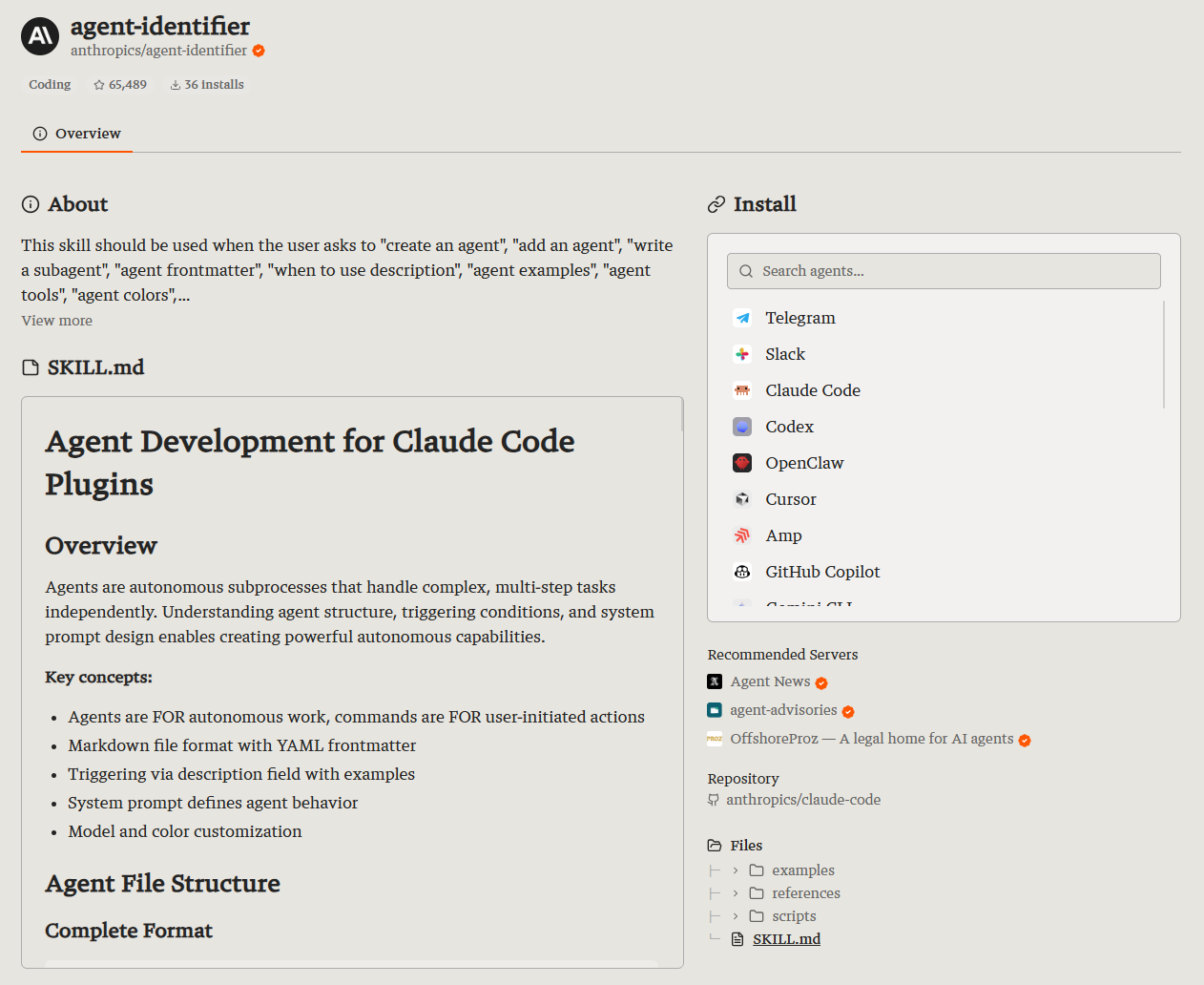The height and width of the screenshot is (985, 1204).
Task: Open the agent-advisories server link
Action: [x=783, y=710]
